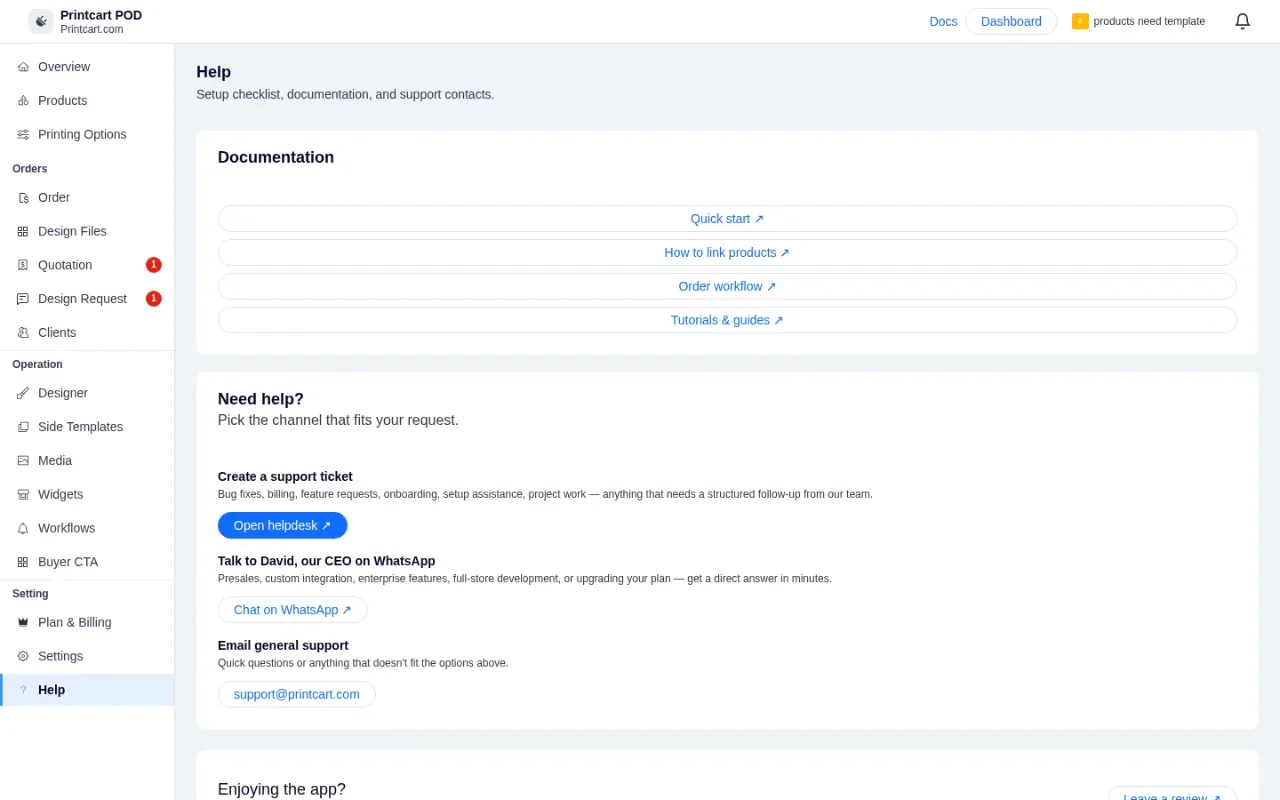Click the Docs link in header
Viewport: 1280px width, 800px height.
(943, 22)
